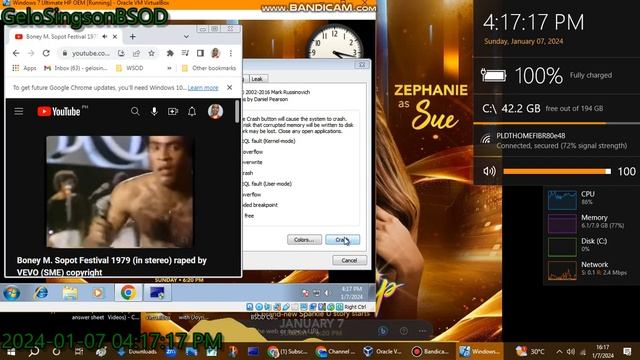Launch Internet Explorer from Windows 7 taskbar
This screenshot has height=360, width=640.
pyautogui.click(x=41, y=293)
